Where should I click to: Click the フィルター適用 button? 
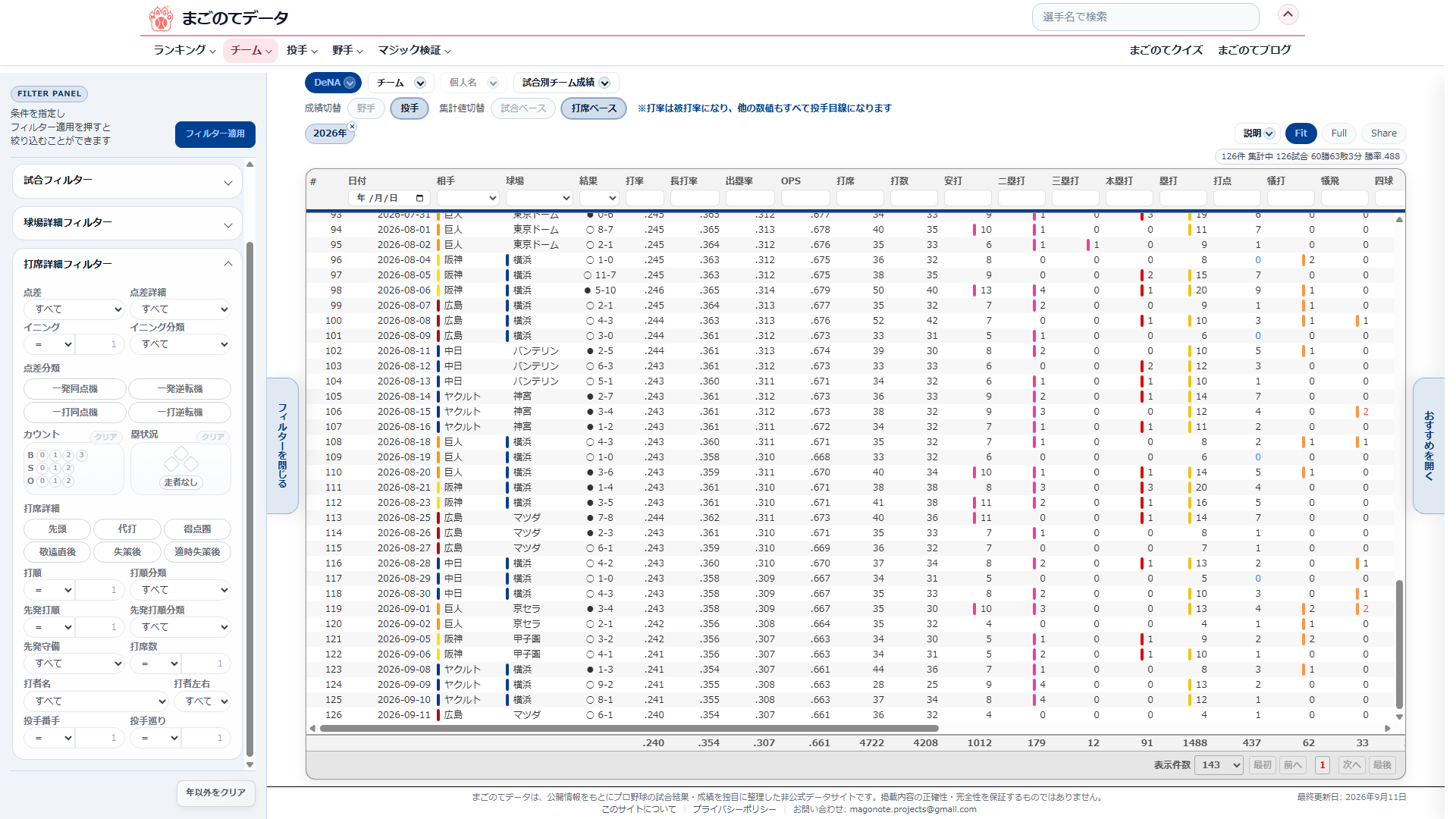point(215,134)
